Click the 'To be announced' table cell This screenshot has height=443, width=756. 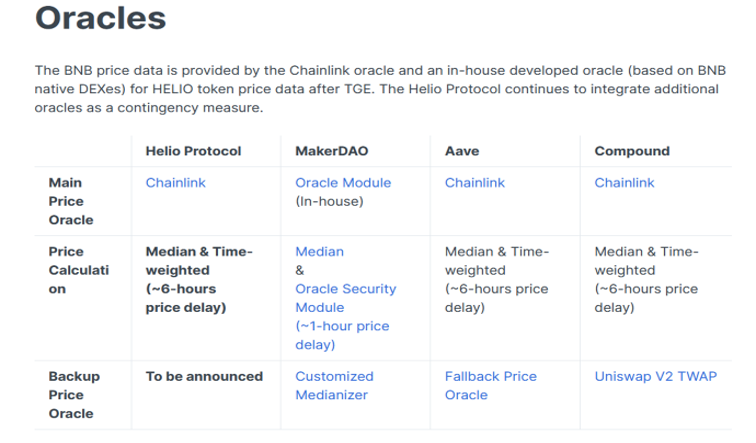coord(204,377)
